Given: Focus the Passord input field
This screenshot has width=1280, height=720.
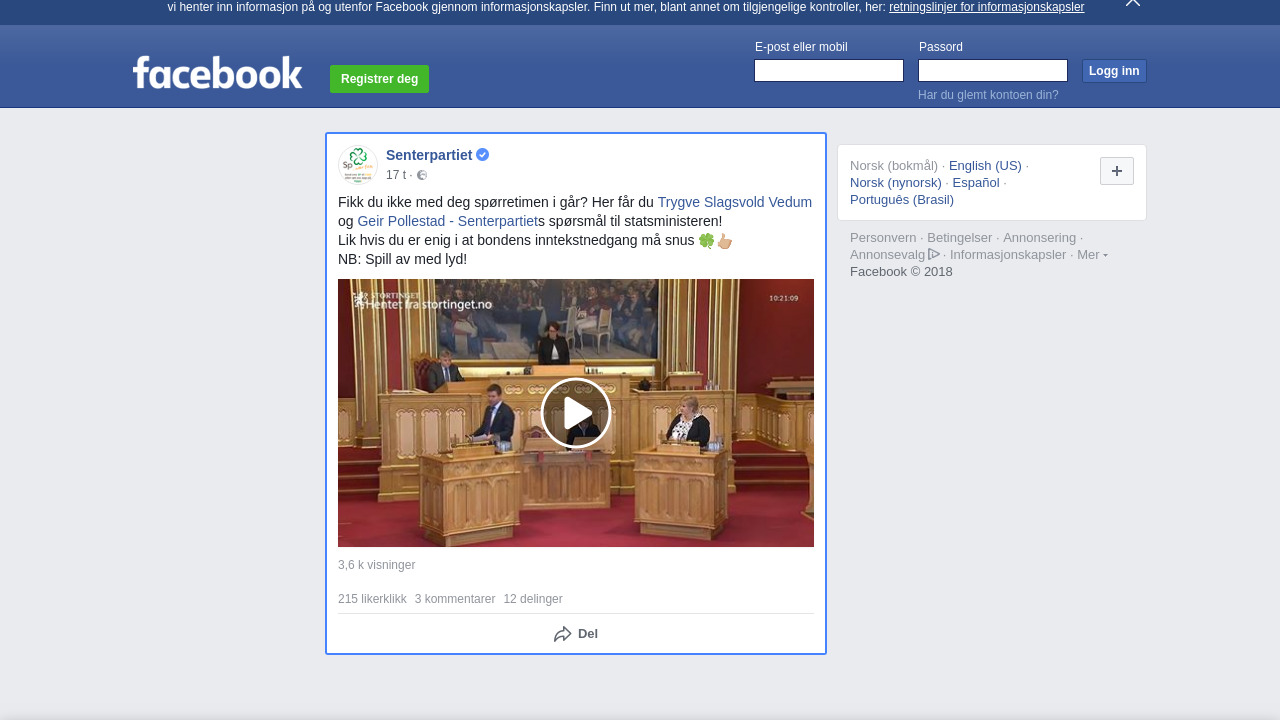Looking at the screenshot, I should pyautogui.click(x=993, y=71).
